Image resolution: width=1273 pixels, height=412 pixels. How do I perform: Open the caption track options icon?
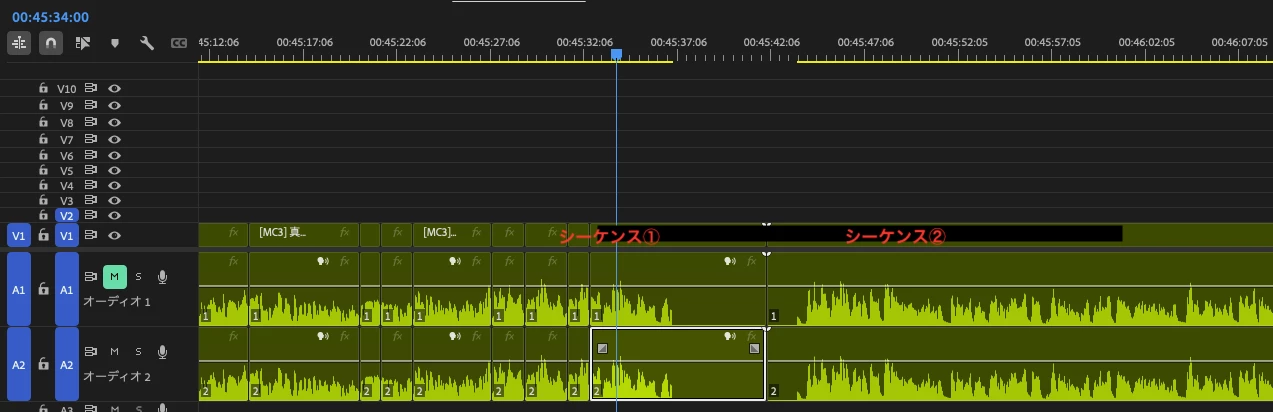pyautogui.click(x=179, y=43)
